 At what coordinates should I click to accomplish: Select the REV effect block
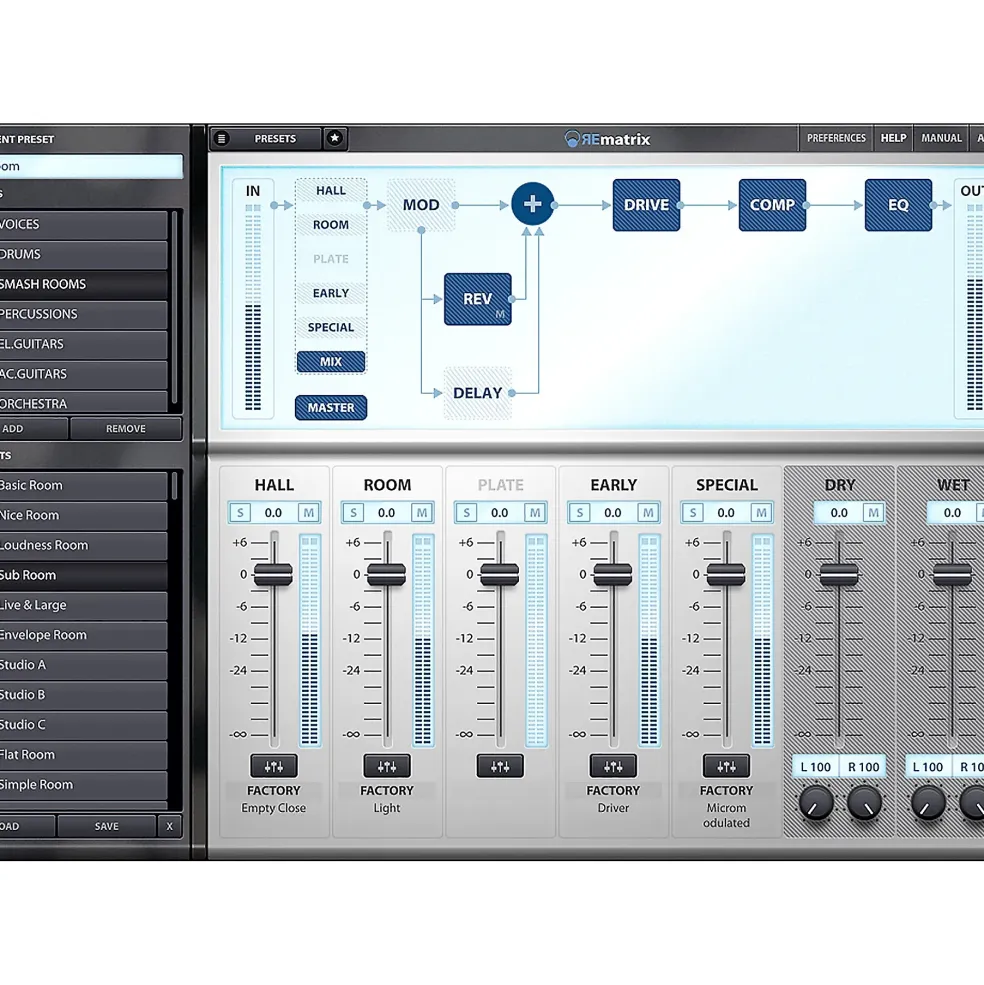click(478, 299)
